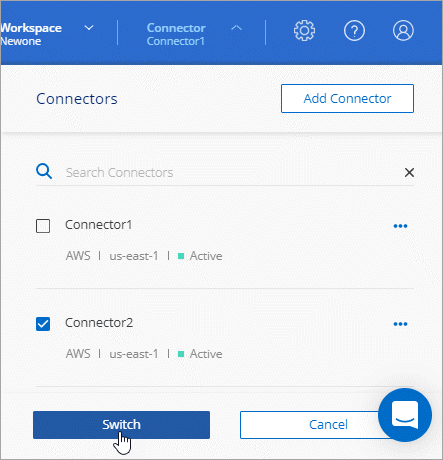Screen dimensions: 443x460
Task: Click us-east-1 region under Connector1
Action: pyautogui.click(x=134, y=256)
